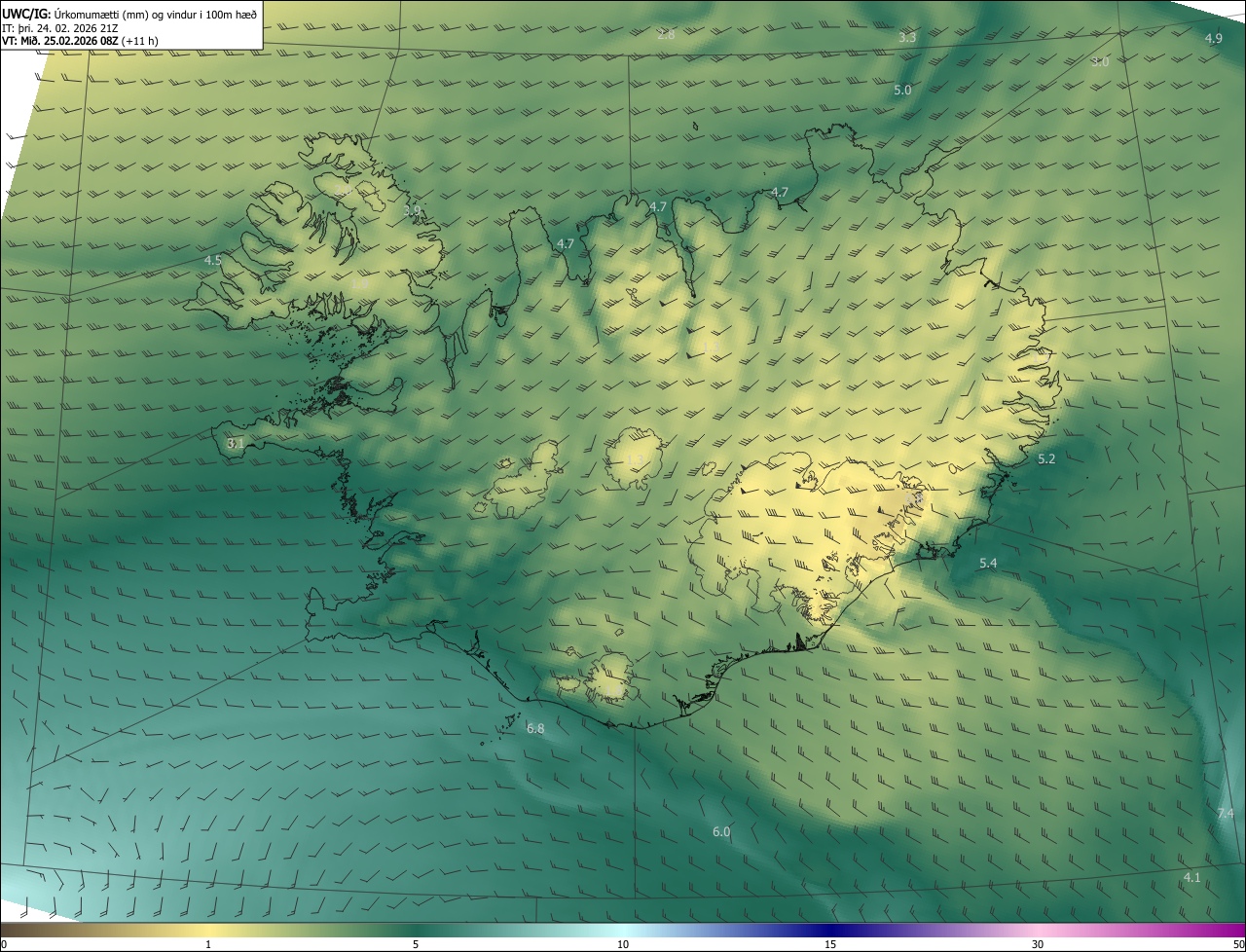
Task: Click the color scale tick labeled "30"
Action: point(1038,945)
